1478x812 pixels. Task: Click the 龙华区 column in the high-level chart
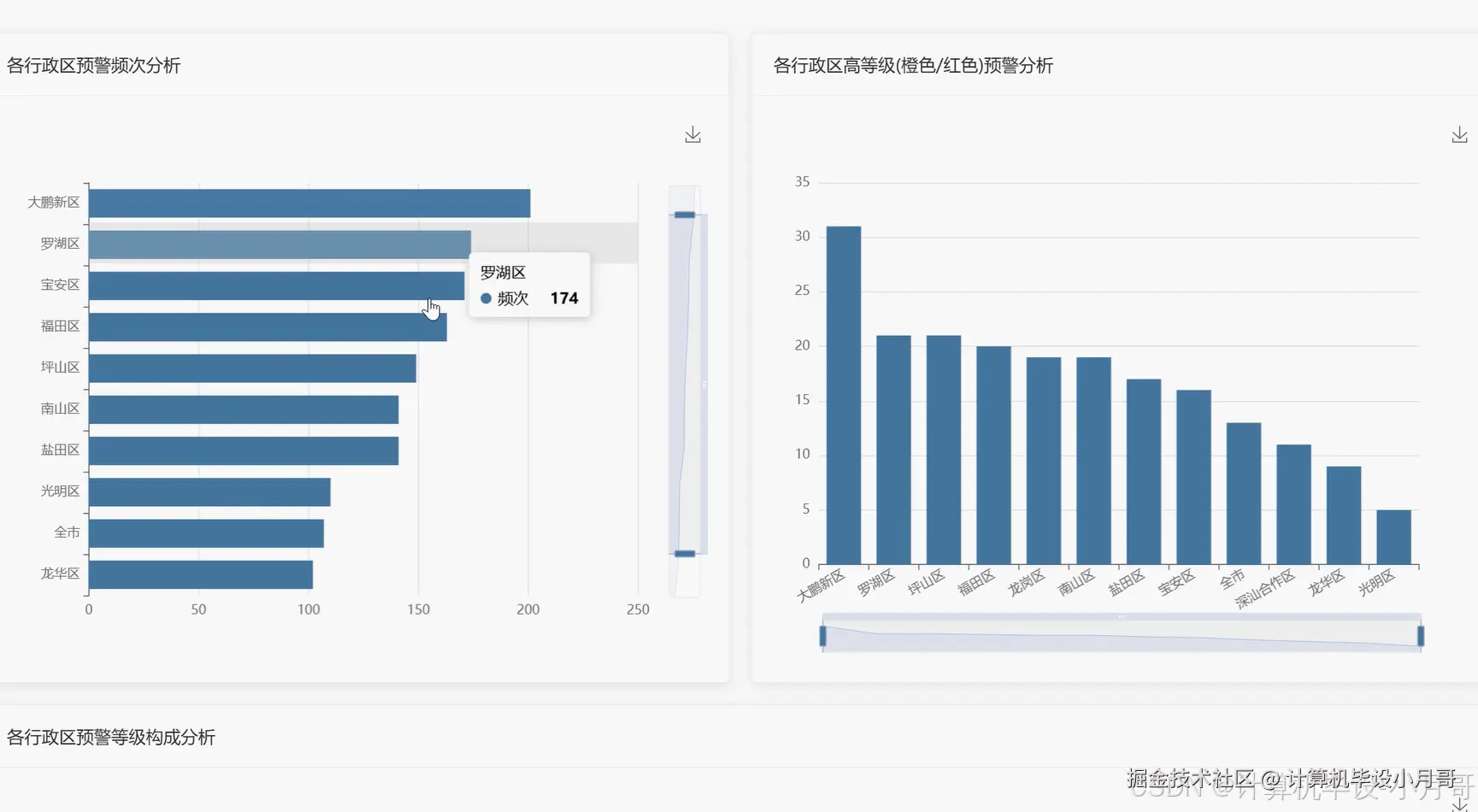tap(1344, 515)
